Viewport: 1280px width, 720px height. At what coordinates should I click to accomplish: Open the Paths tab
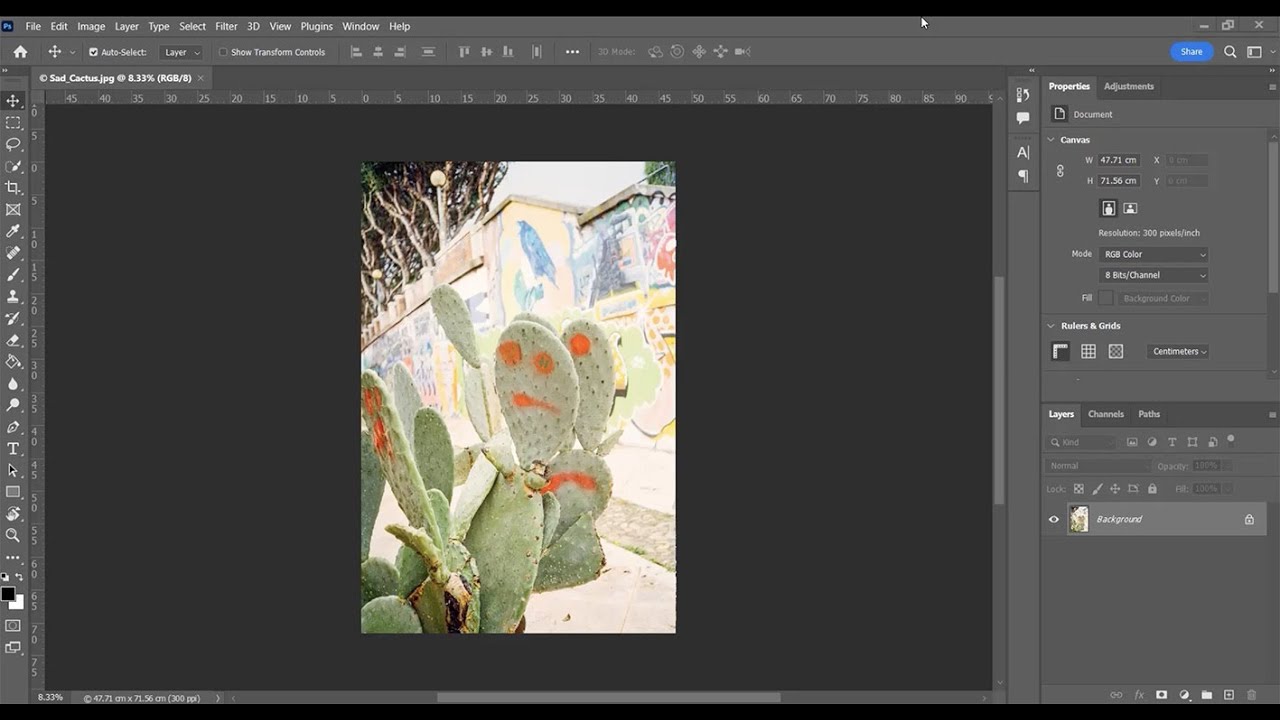1149,414
